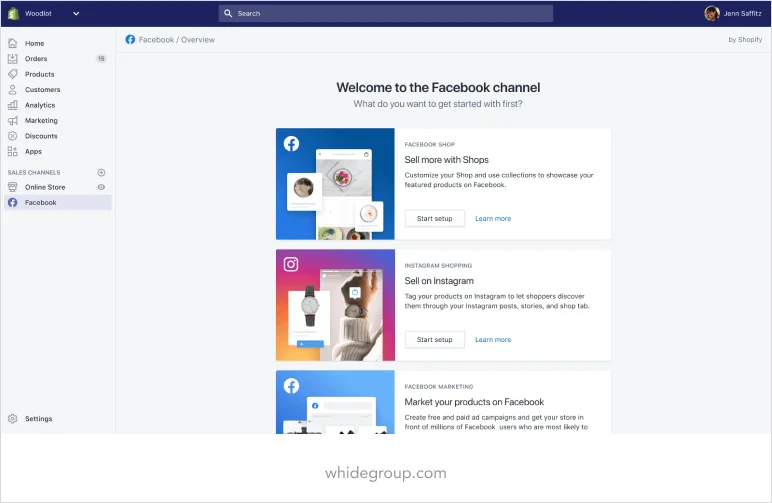
Task: Click the Customers person icon
Action: click(13, 90)
